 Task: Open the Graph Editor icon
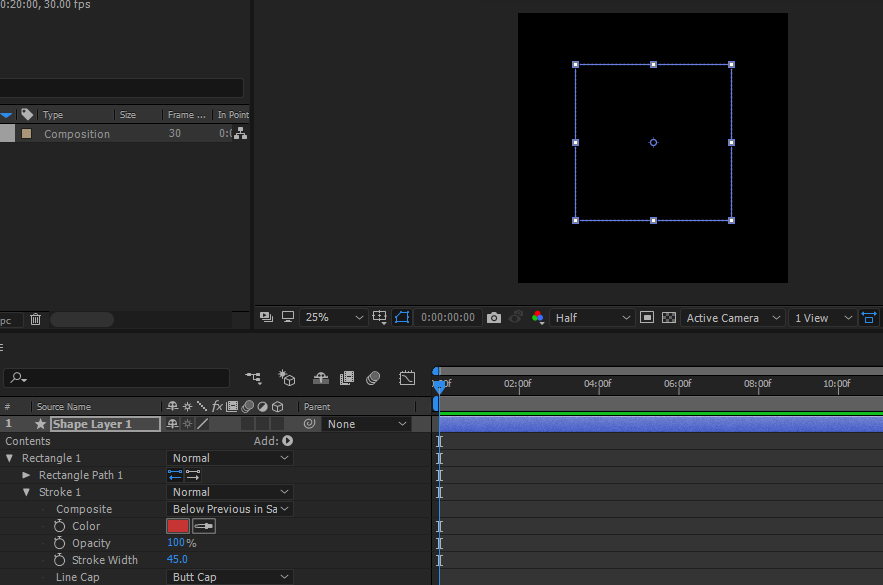point(407,378)
